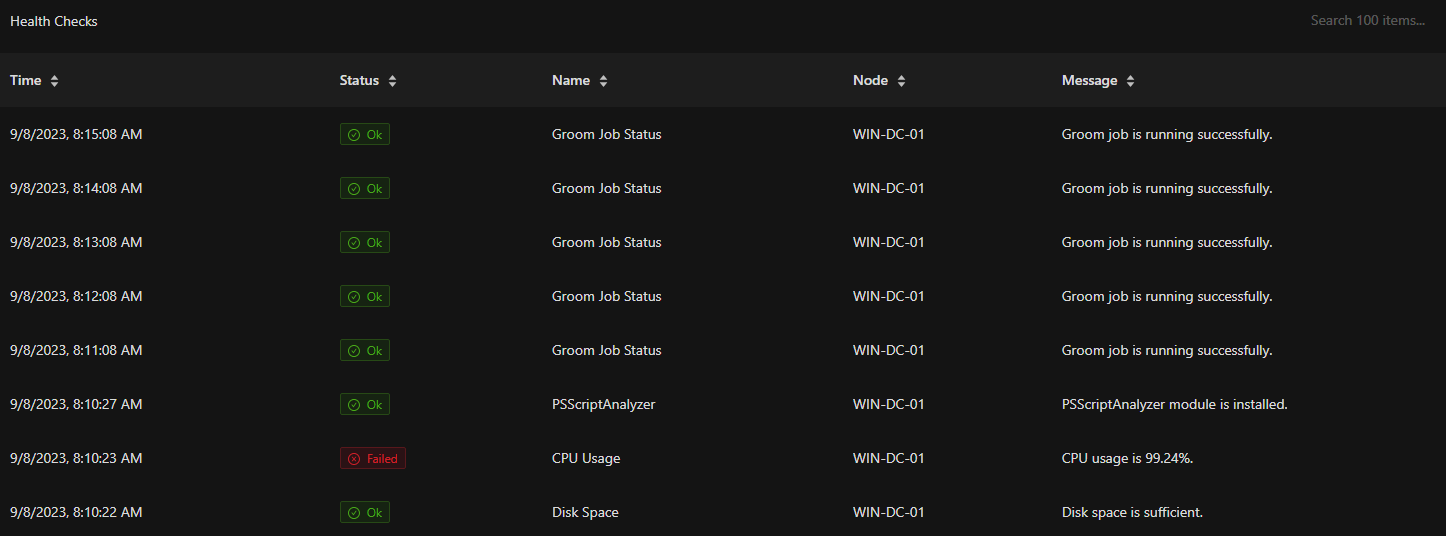Click the Message column header label
1446x536 pixels.
[1089, 80]
